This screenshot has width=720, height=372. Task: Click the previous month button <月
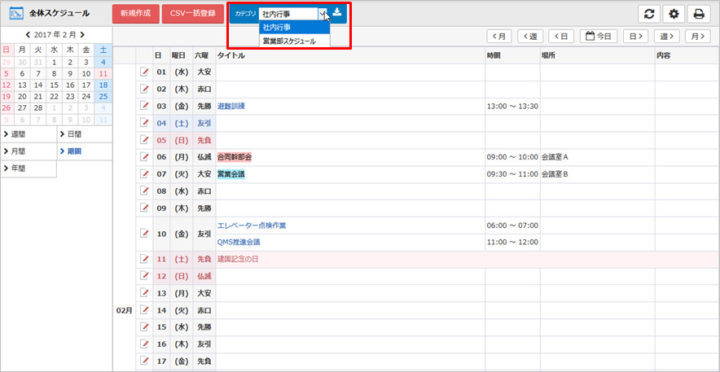[499, 36]
